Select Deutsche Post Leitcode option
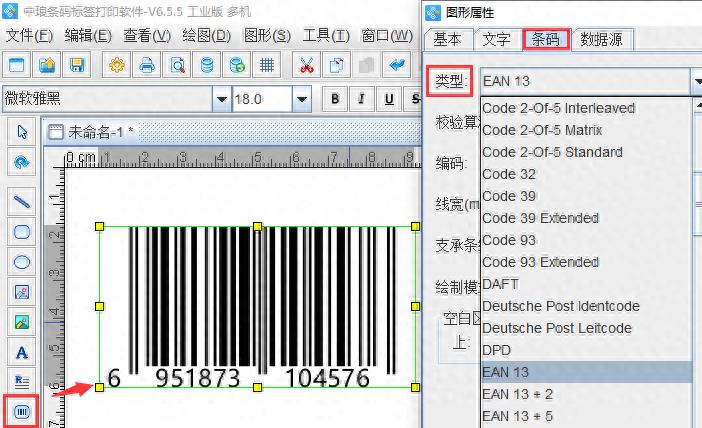Image resolution: width=702 pixels, height=428 pixels. (x=556, y=328)
